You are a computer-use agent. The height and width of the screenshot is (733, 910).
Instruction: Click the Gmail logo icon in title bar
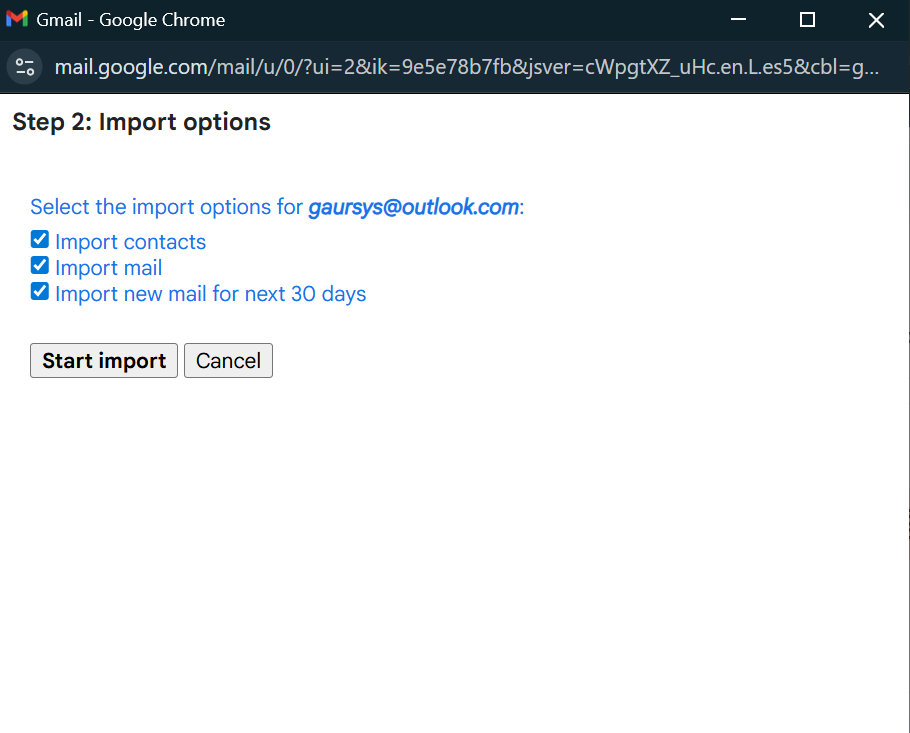(17, 19)
